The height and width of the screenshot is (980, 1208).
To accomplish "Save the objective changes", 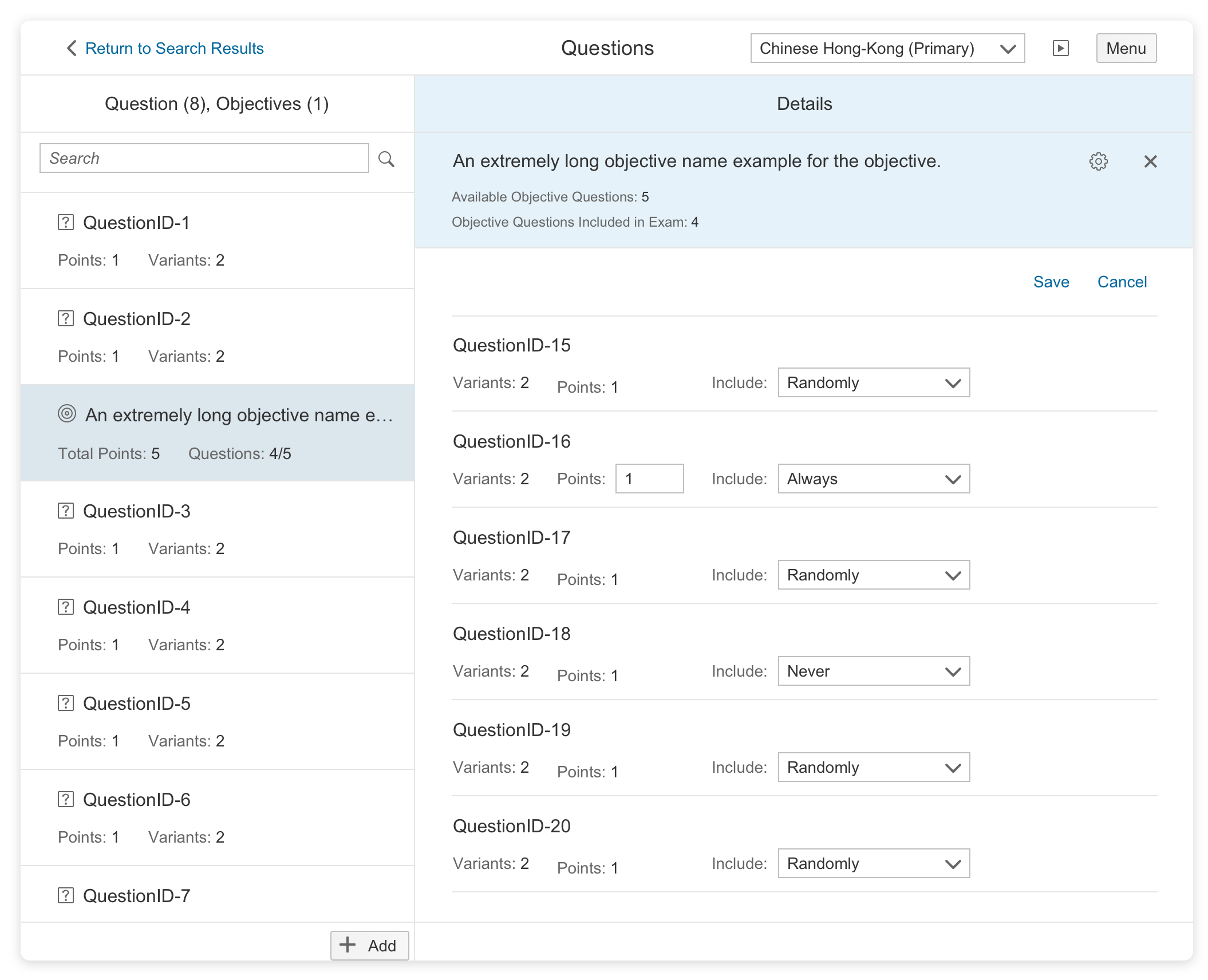I will [1051, 282].
